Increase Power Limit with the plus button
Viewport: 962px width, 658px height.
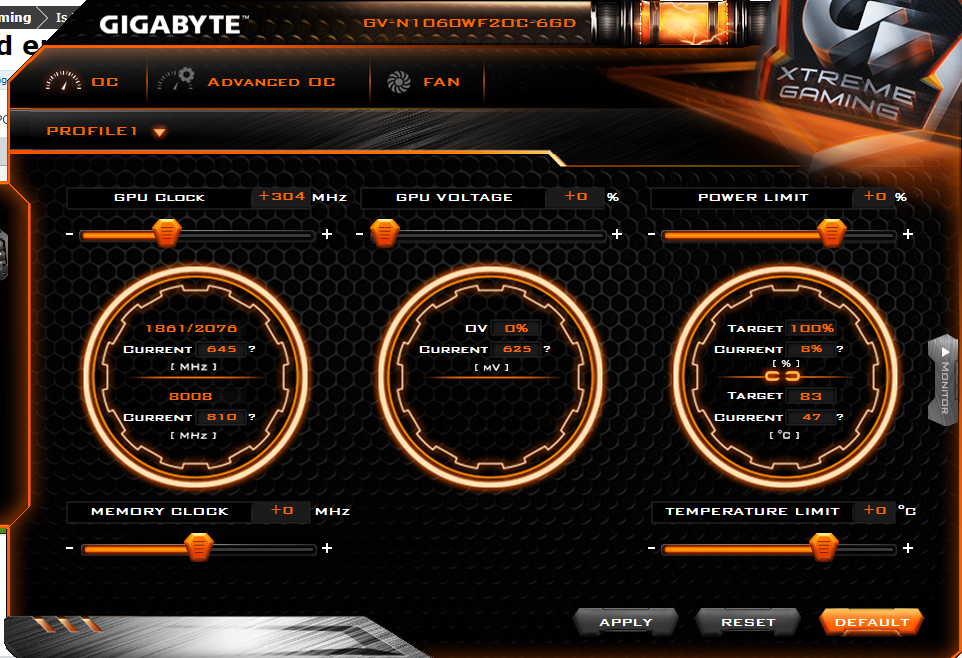908,234
